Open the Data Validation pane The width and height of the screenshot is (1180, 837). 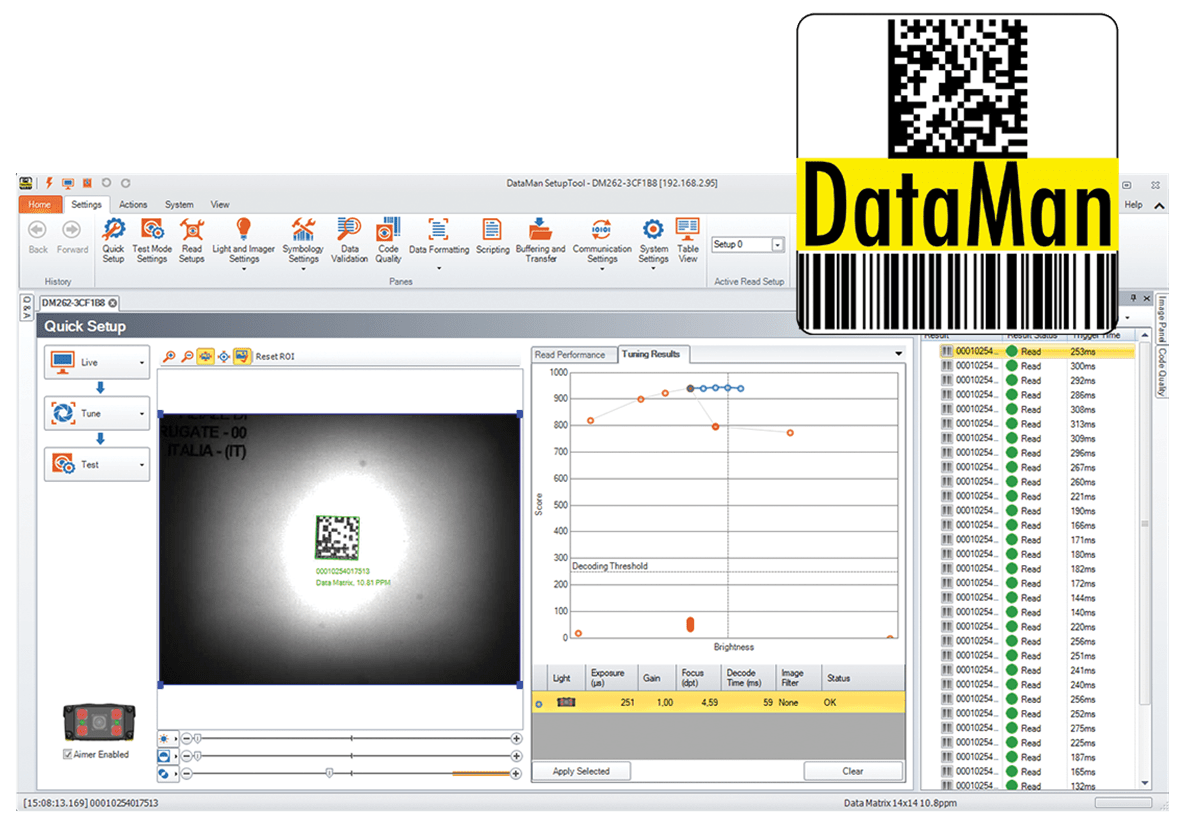point(349,240)
